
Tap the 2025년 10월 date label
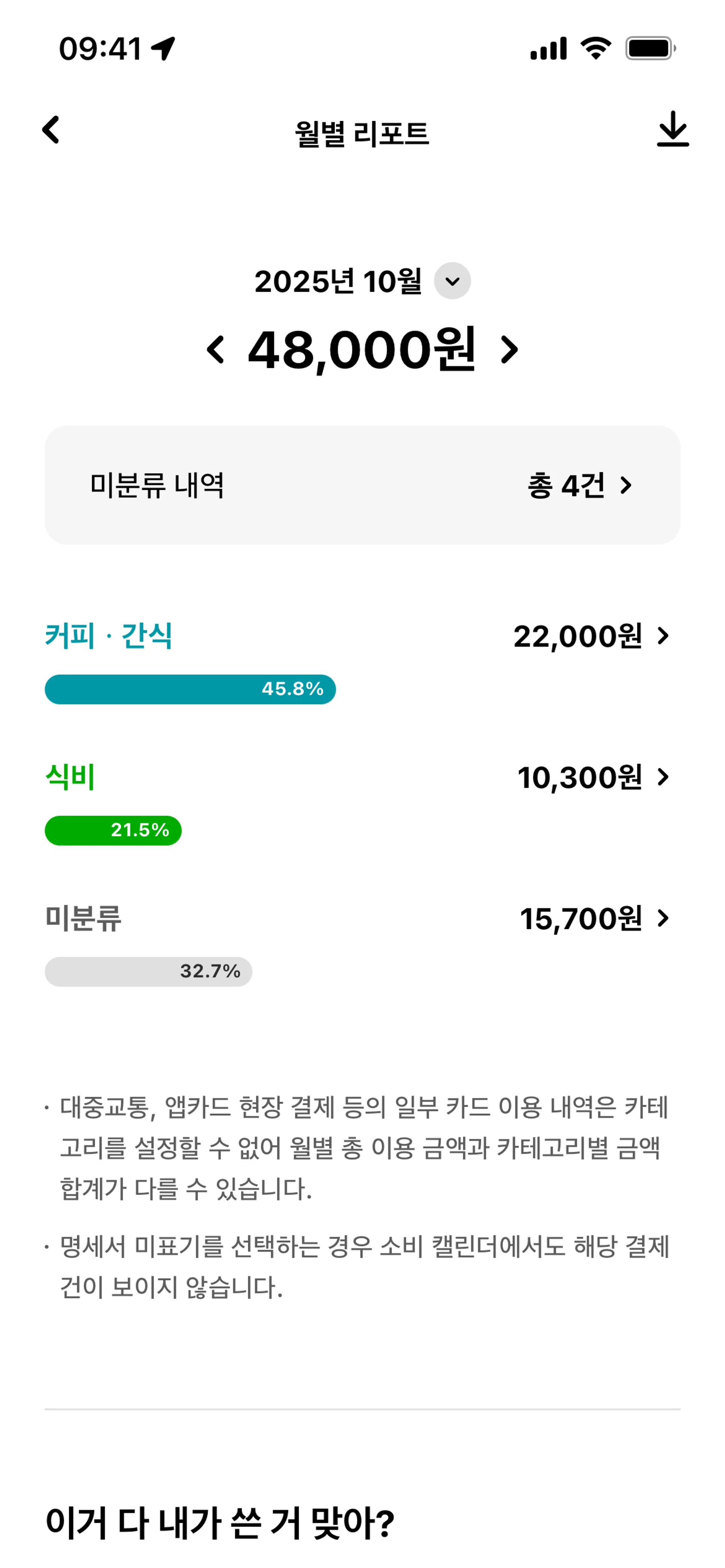click(x=338, y=281)
